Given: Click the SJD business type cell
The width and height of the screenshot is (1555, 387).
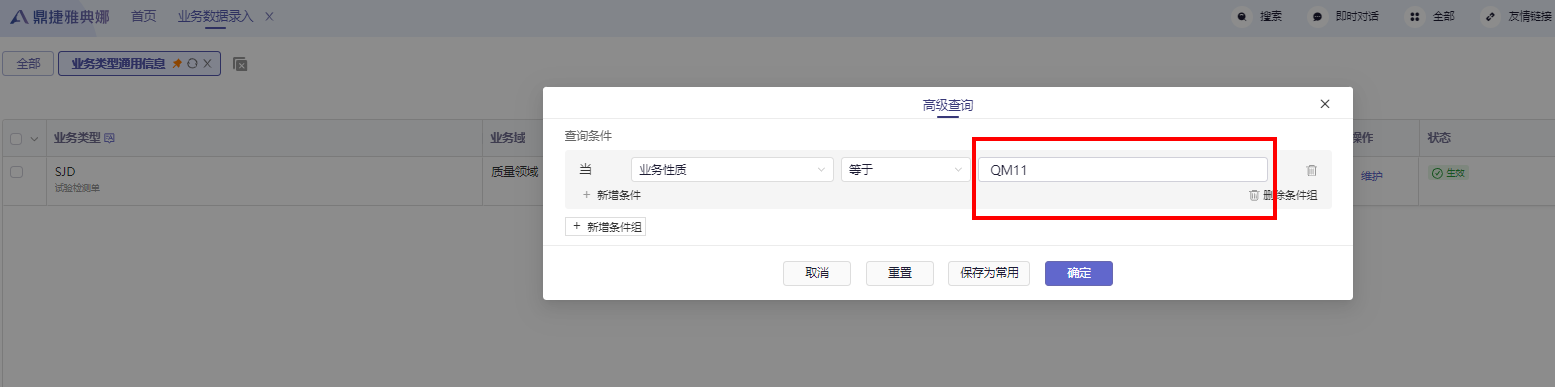Looking at the screenshot, I should tap(65, 172).
